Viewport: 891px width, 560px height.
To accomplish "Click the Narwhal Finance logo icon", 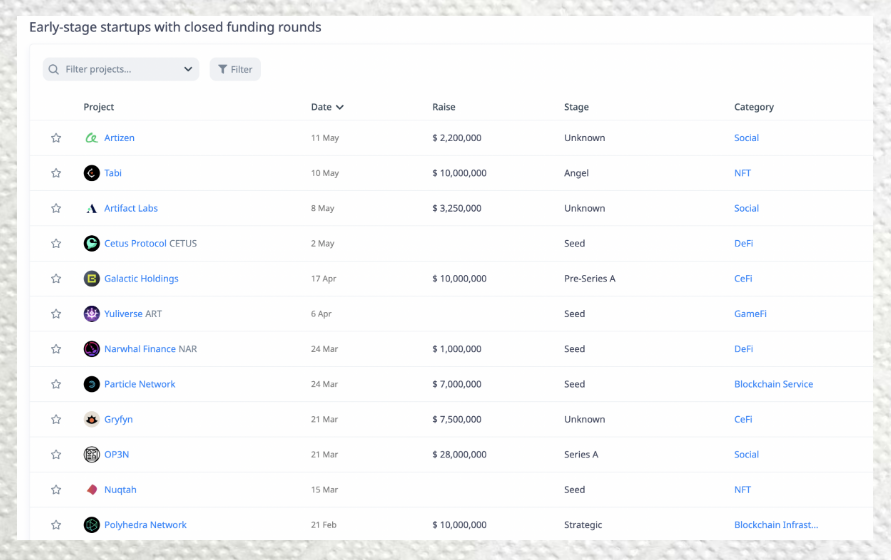I will (x=91, y=349).
